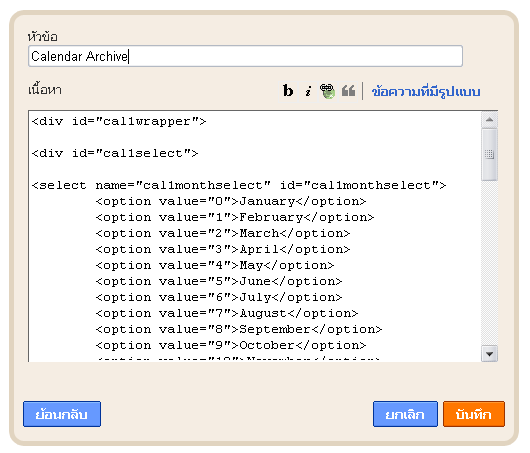530x453 pixels.
Task: Click the บันทึก save button
Action: [x=474, y=414]
